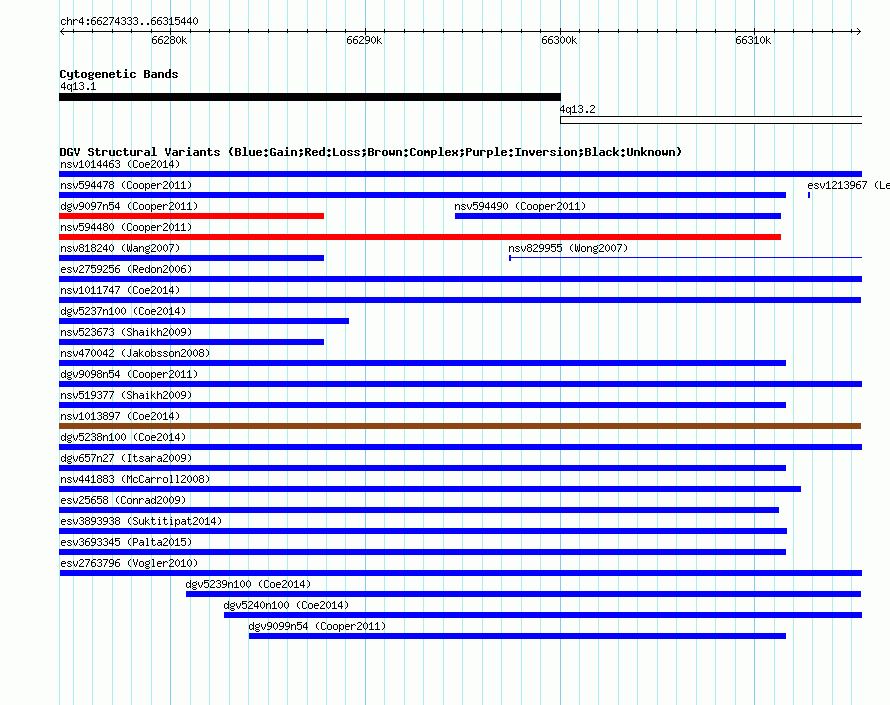Image resolution: width=890 pixels, height=705 pixels.
Task: Select the white 4q13.2 cytogenetic band
Action: point(711,120)
